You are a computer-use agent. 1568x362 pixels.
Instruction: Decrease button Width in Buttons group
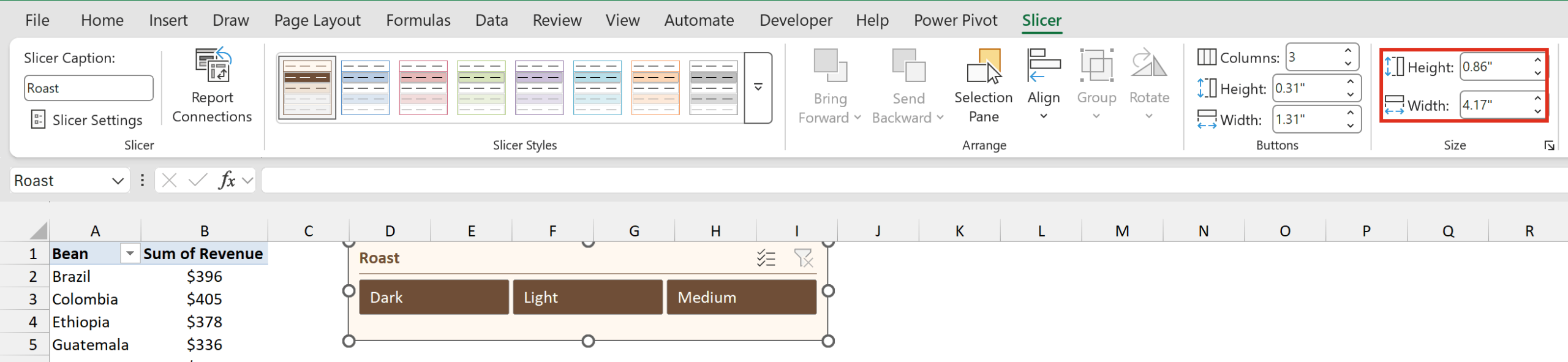point(1351,126)
